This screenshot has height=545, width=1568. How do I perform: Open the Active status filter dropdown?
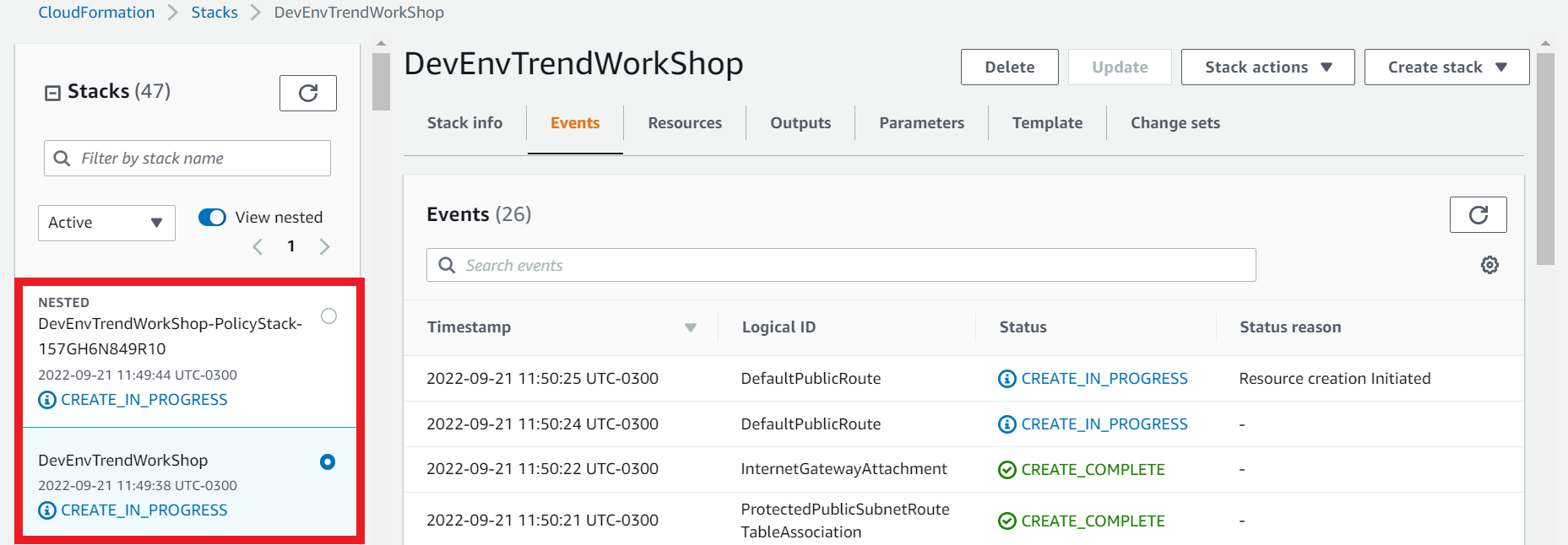tap(106, 223)
